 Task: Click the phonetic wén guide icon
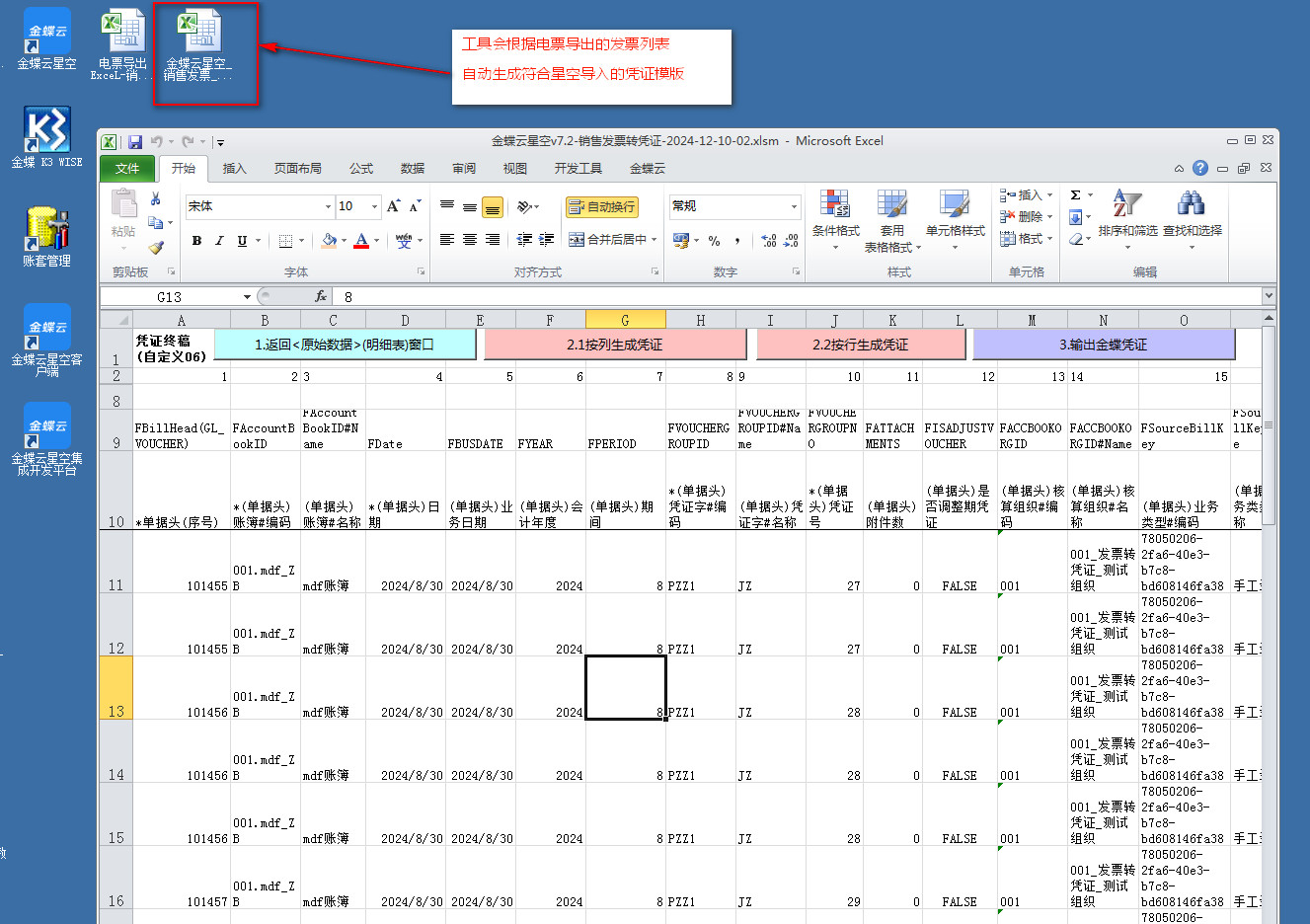click(x=404, y=240)
